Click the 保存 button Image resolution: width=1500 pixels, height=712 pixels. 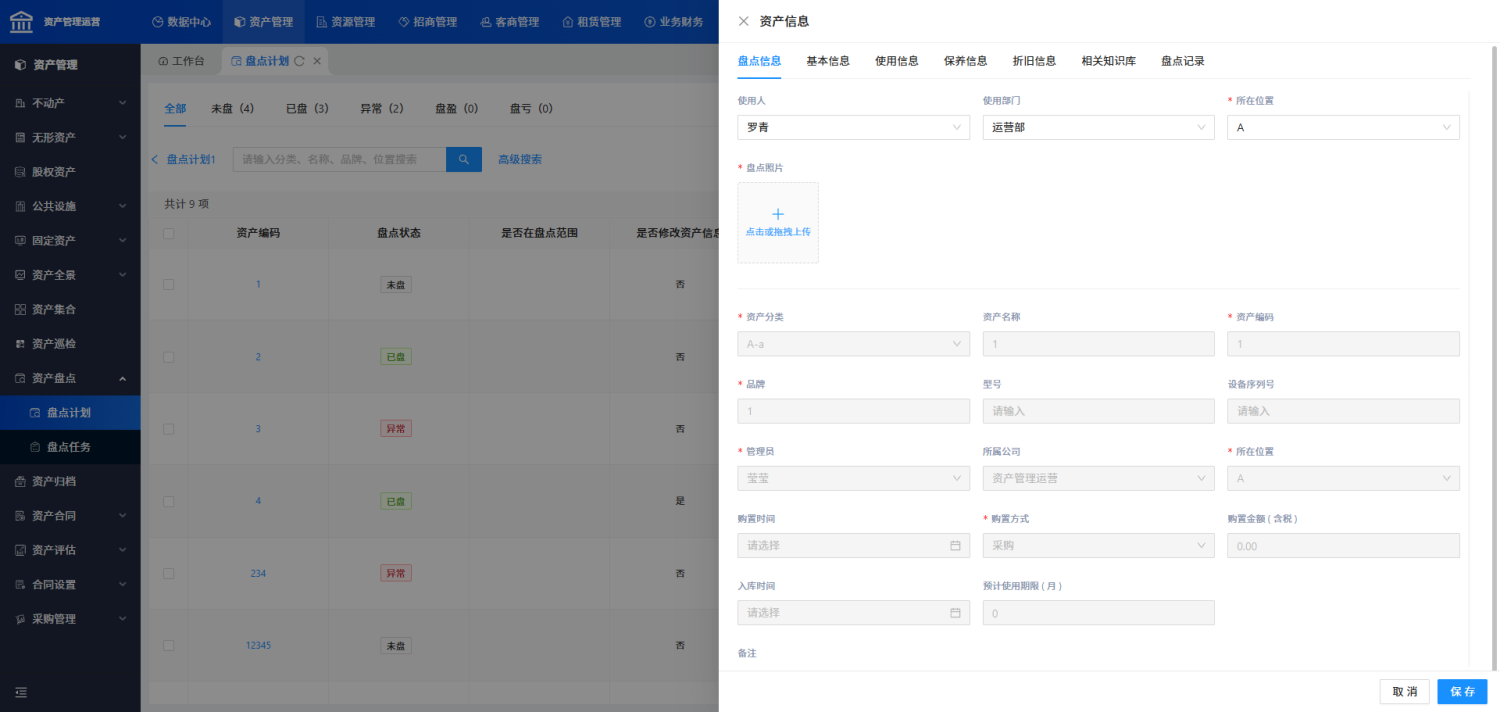click(x=1462, y=692)
